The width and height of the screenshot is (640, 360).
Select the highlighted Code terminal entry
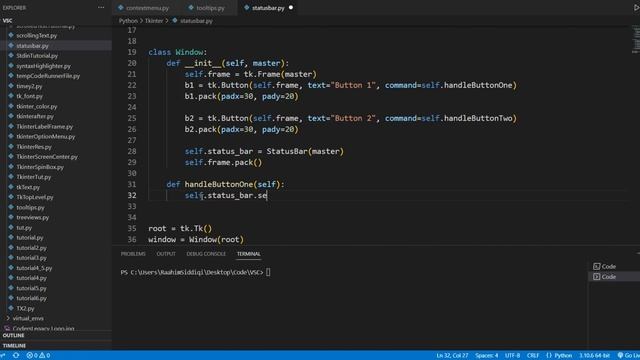point(614,277)
